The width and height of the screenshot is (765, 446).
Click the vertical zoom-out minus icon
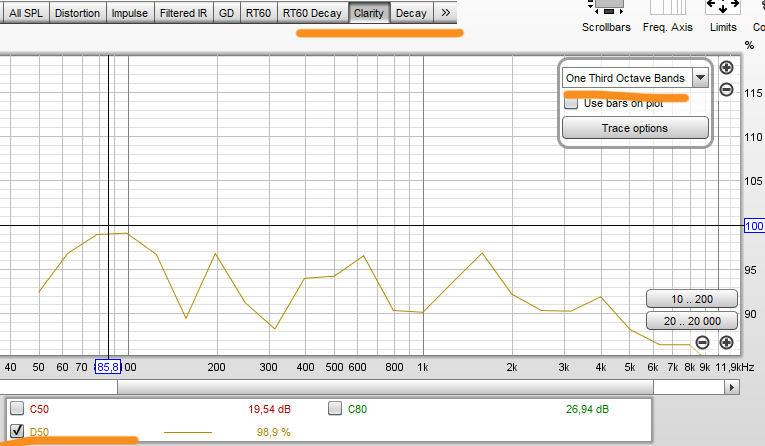pyautogui.click(x=726, y=90)
